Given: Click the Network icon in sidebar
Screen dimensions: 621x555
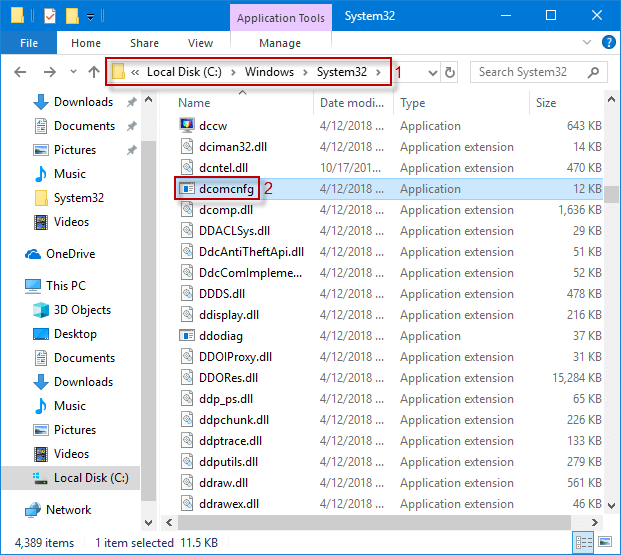Looking at the screenshot, I should pyautogui.click(x=32, y=510).
